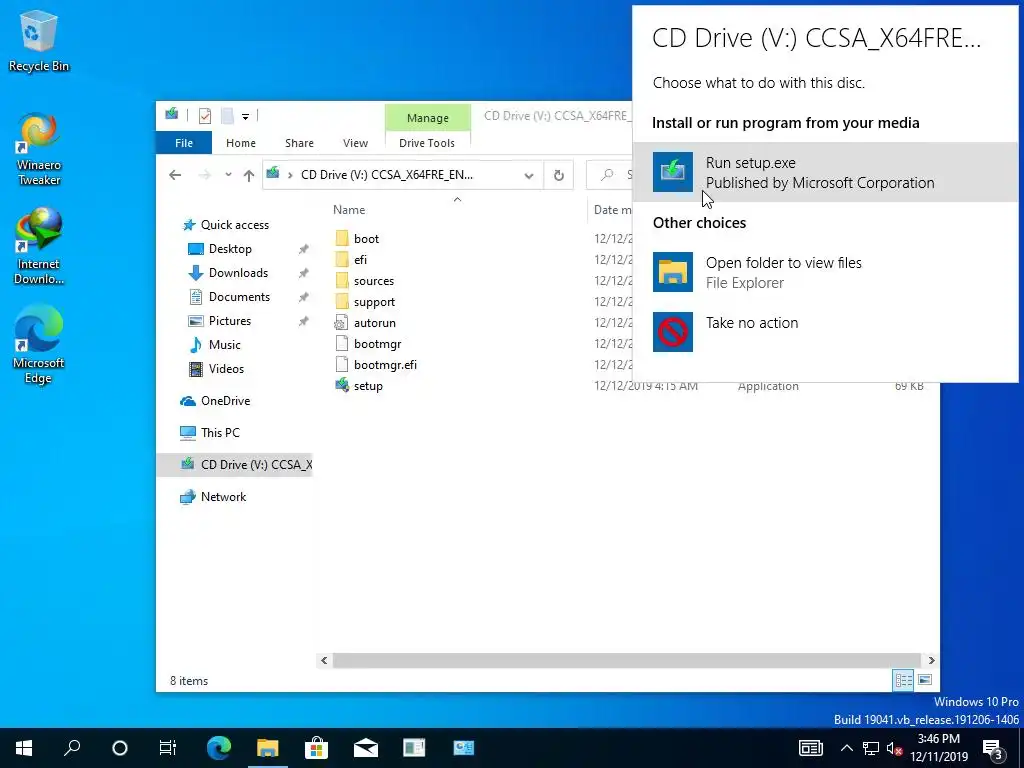Select This PC in navigation pane
The image size is (1024, 768).
click(x=220, y=433)
